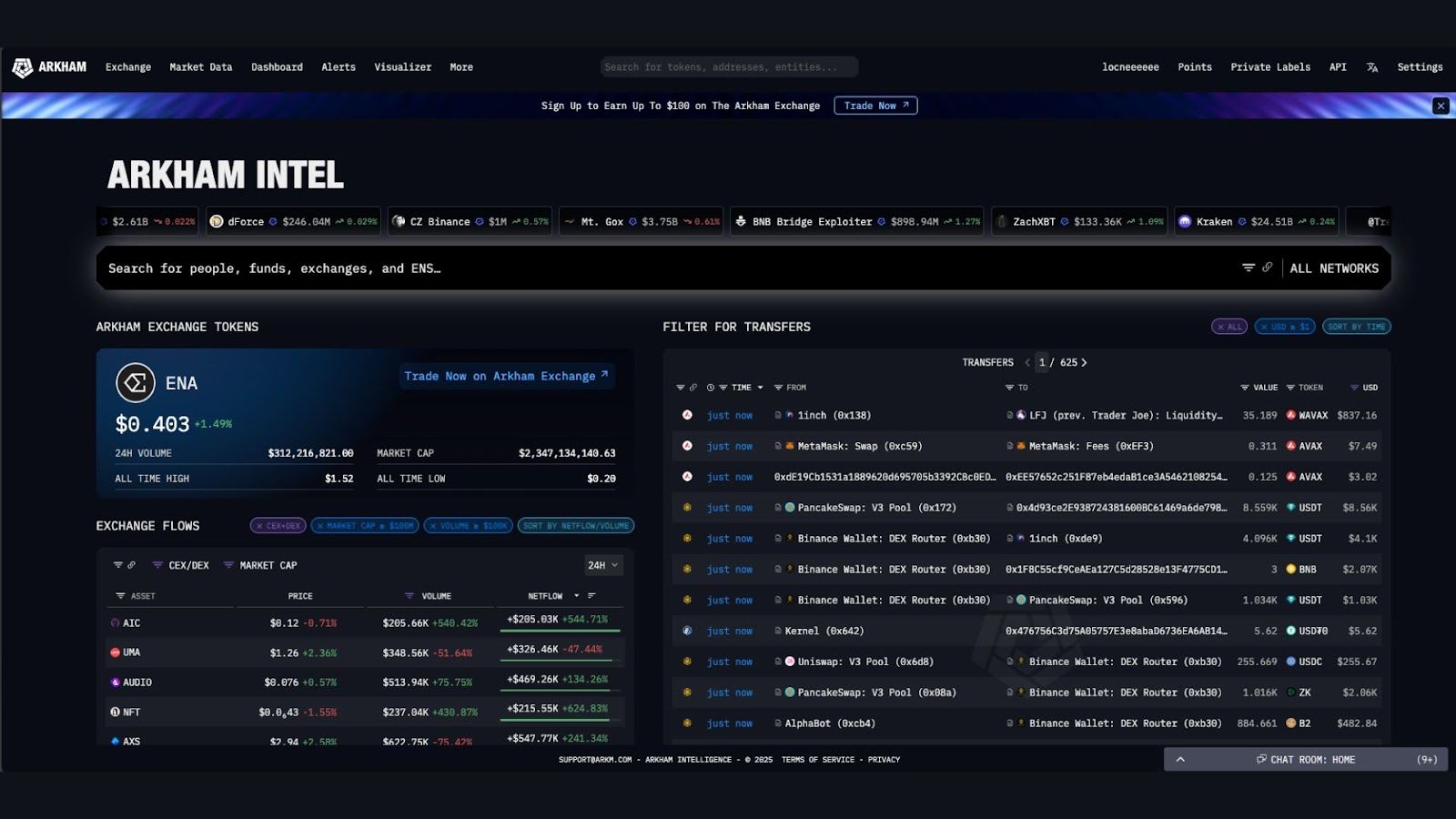Open Market Data in navigation
Viewport: 1456px width, 819px height.
click(201, 67)
